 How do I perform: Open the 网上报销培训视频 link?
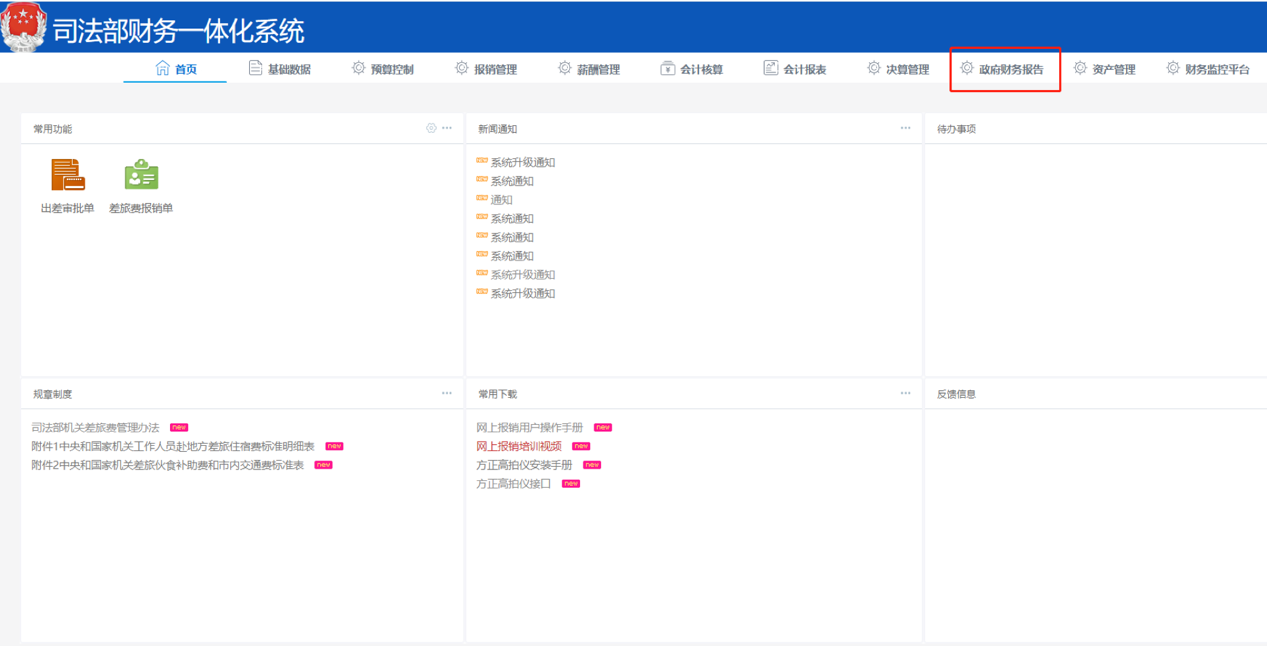519,446
